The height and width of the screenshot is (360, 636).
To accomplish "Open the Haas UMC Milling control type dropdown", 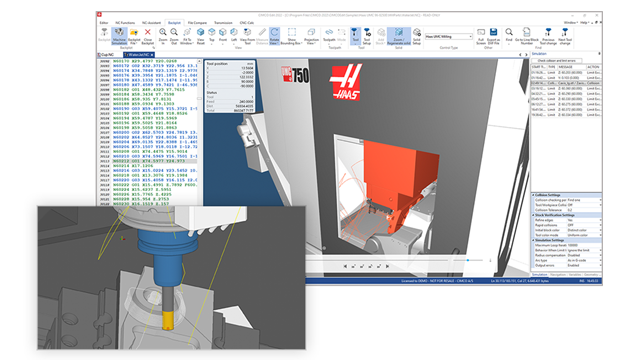I will point(449,36).
